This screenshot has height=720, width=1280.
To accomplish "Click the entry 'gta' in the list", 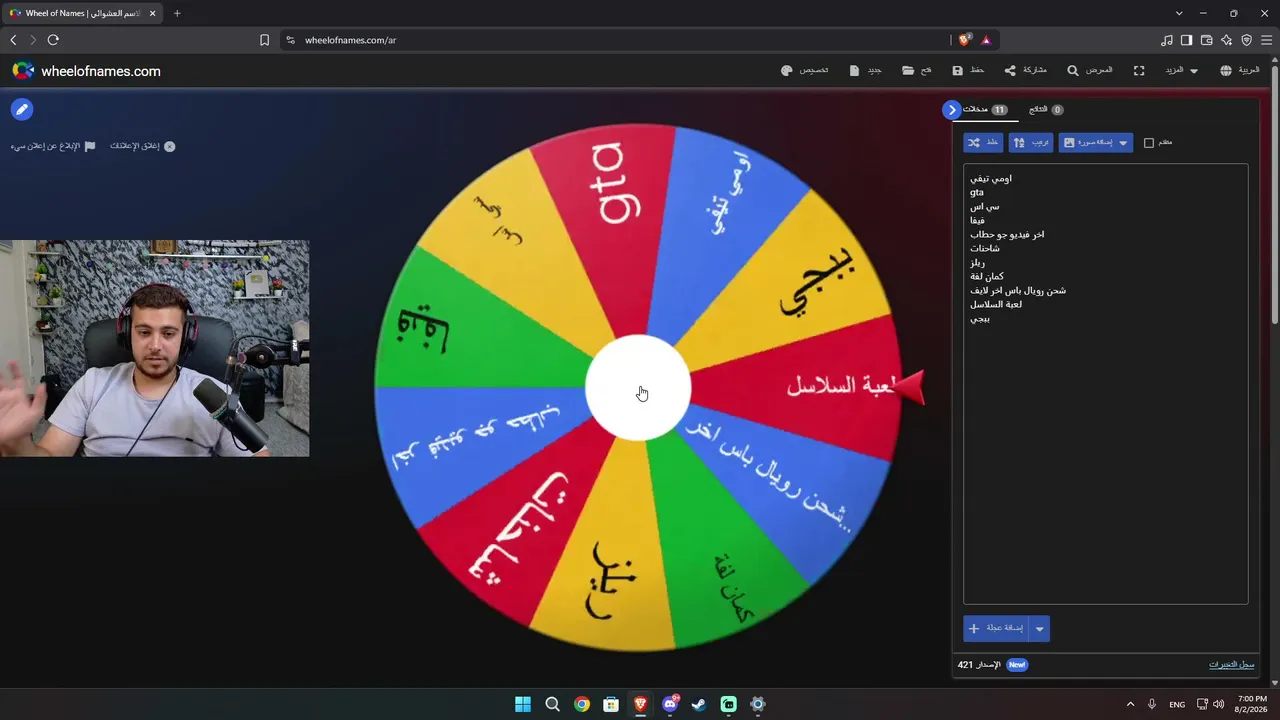I will click(977, 193).
